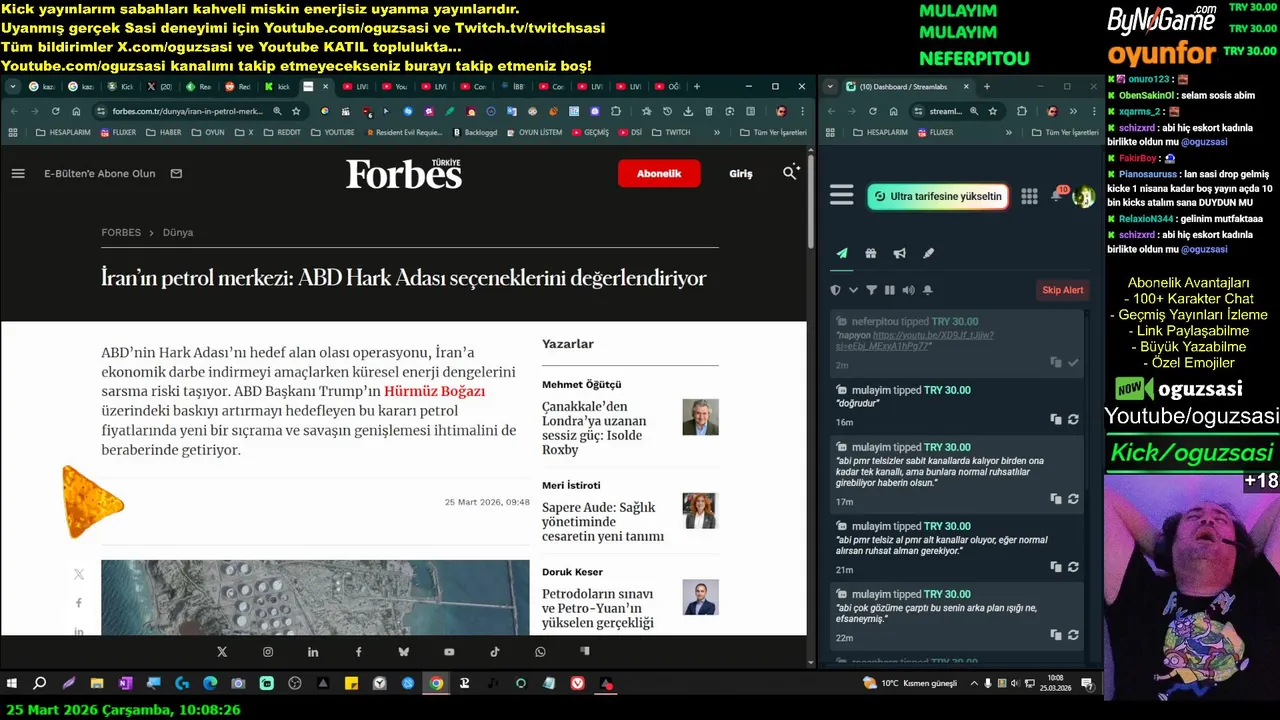Open Windows taskbar search
Screen dimensions: 1280x720
pyautogui.click(x=40, y=684)
